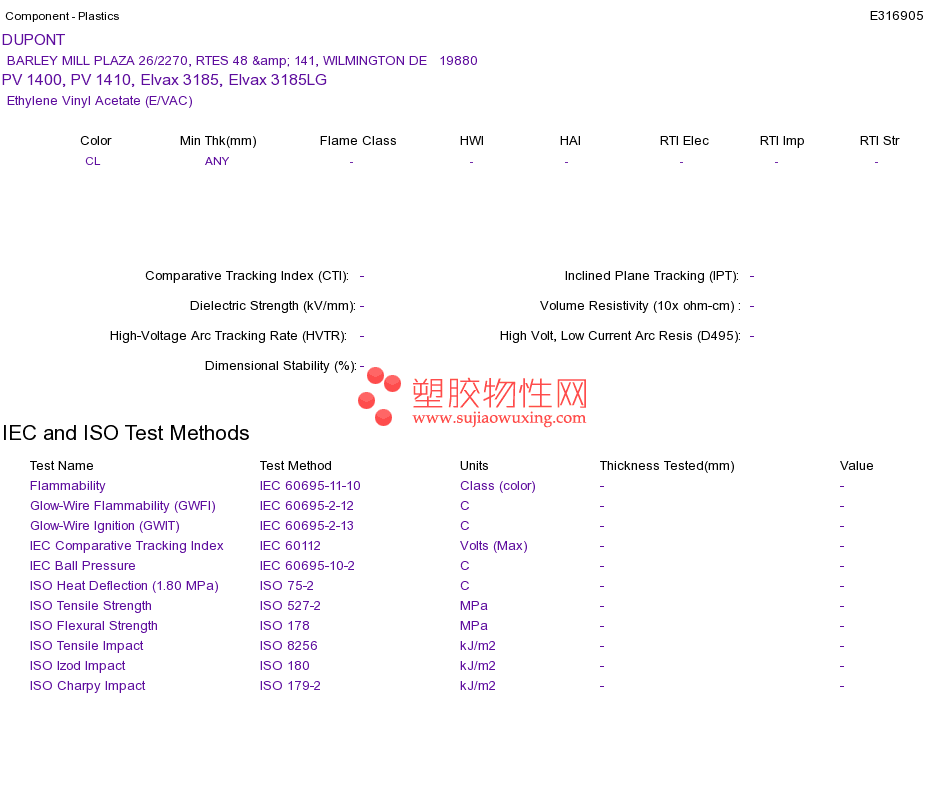Screen dimensions: 950x800
Task: Open ISO Tensile Strength test
Action: [91, 606]
